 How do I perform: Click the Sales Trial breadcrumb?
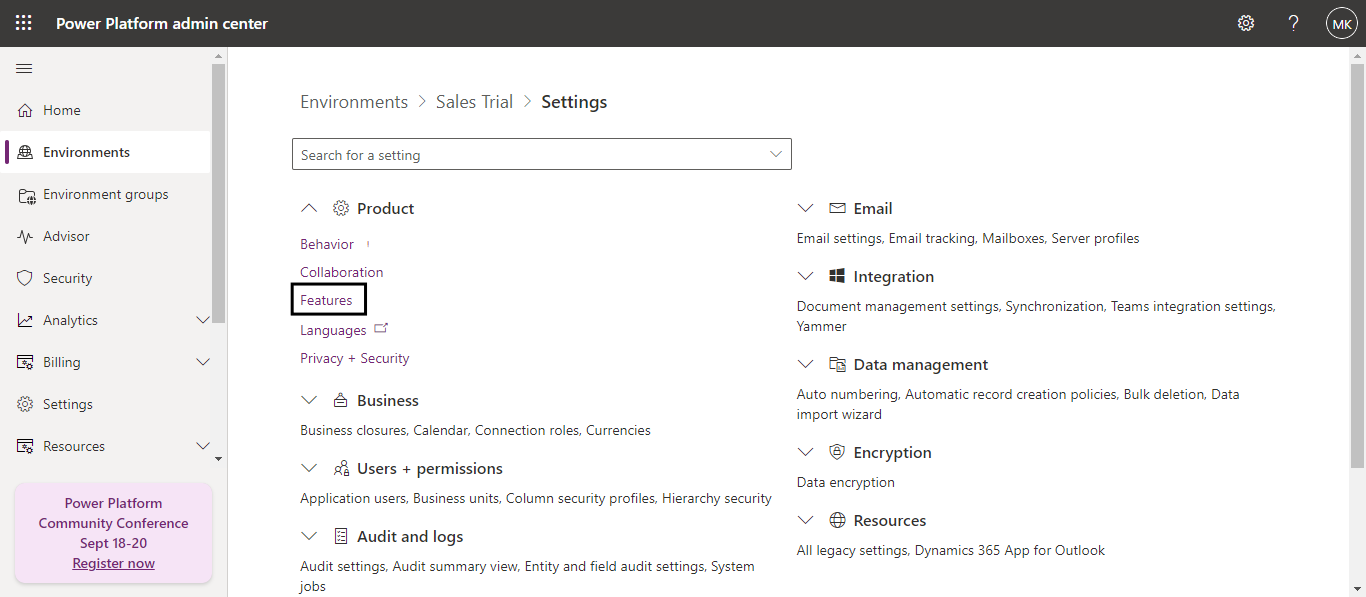[474, 102]
